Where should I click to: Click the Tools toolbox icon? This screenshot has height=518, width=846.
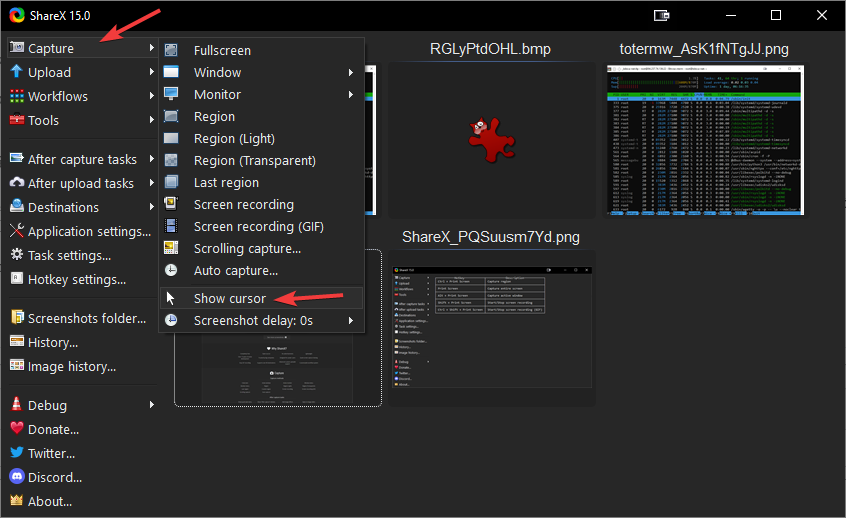coord(17,119)
